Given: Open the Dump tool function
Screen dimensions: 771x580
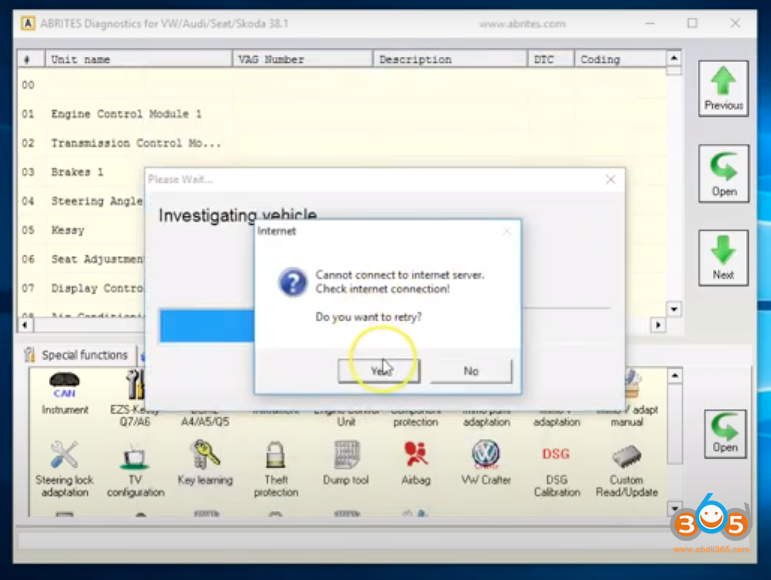Looking at the screenshot, I should tap(346, 463).
